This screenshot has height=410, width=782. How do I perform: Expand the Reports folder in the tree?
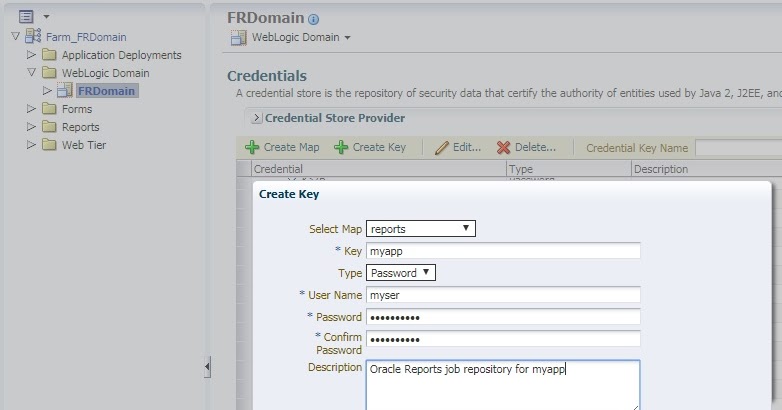pos(31,127)
